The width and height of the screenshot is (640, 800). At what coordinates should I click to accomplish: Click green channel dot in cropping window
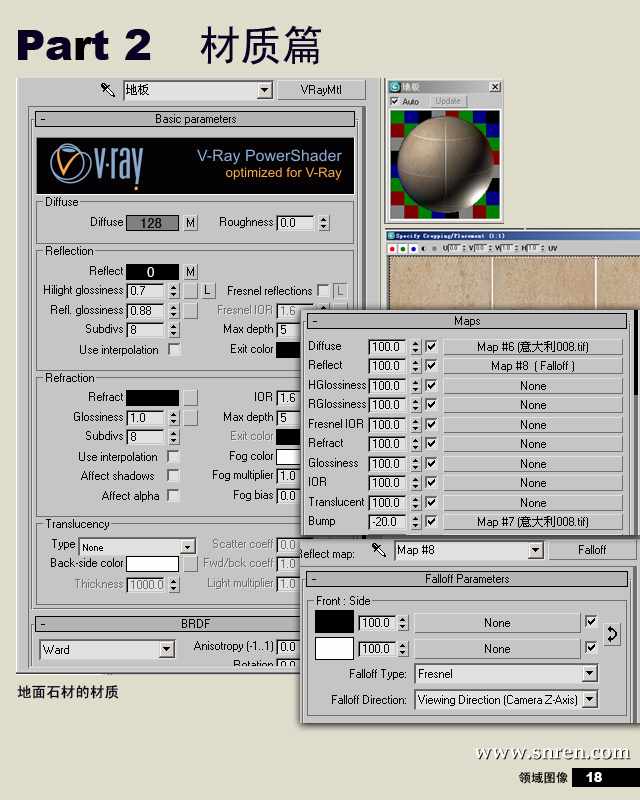[403, 248]
